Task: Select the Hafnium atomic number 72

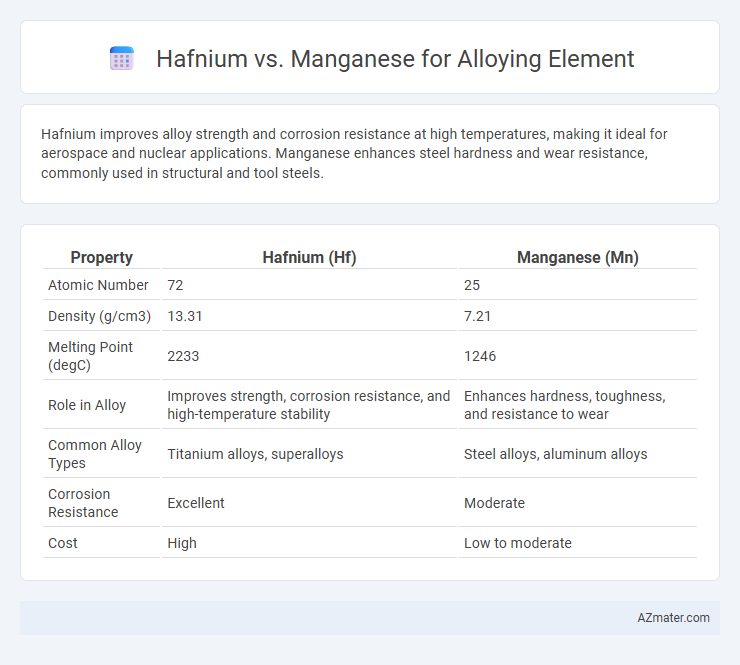Action: [x=175, y=285]
